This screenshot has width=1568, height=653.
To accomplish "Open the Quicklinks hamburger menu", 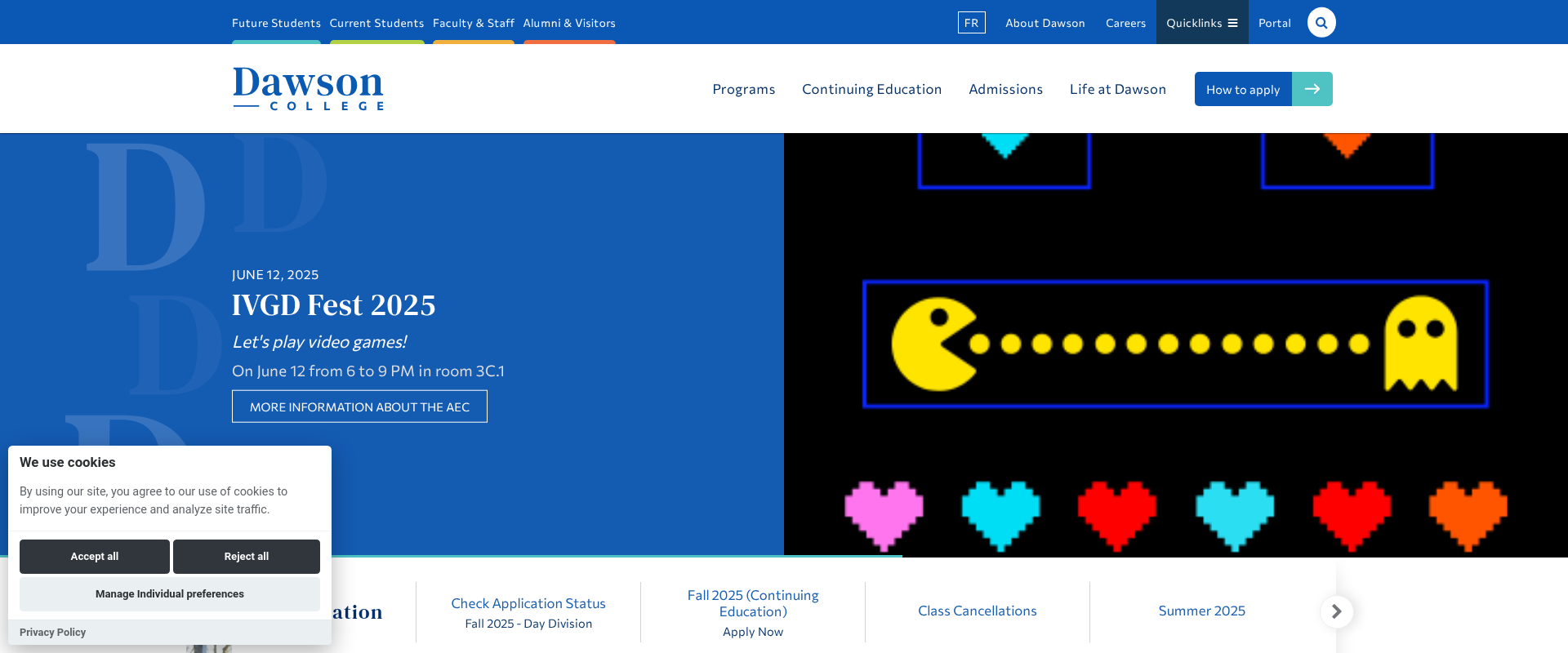I will pyautogui.click(x=1201, y=23).
